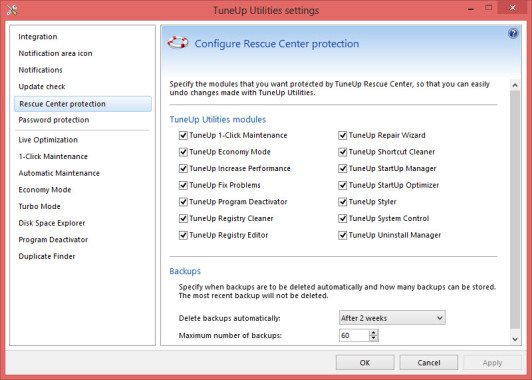The width and height of the screenshot is (532, 380).
Task: Disable TuneUp System Control protection
Action: pos(343,218)
